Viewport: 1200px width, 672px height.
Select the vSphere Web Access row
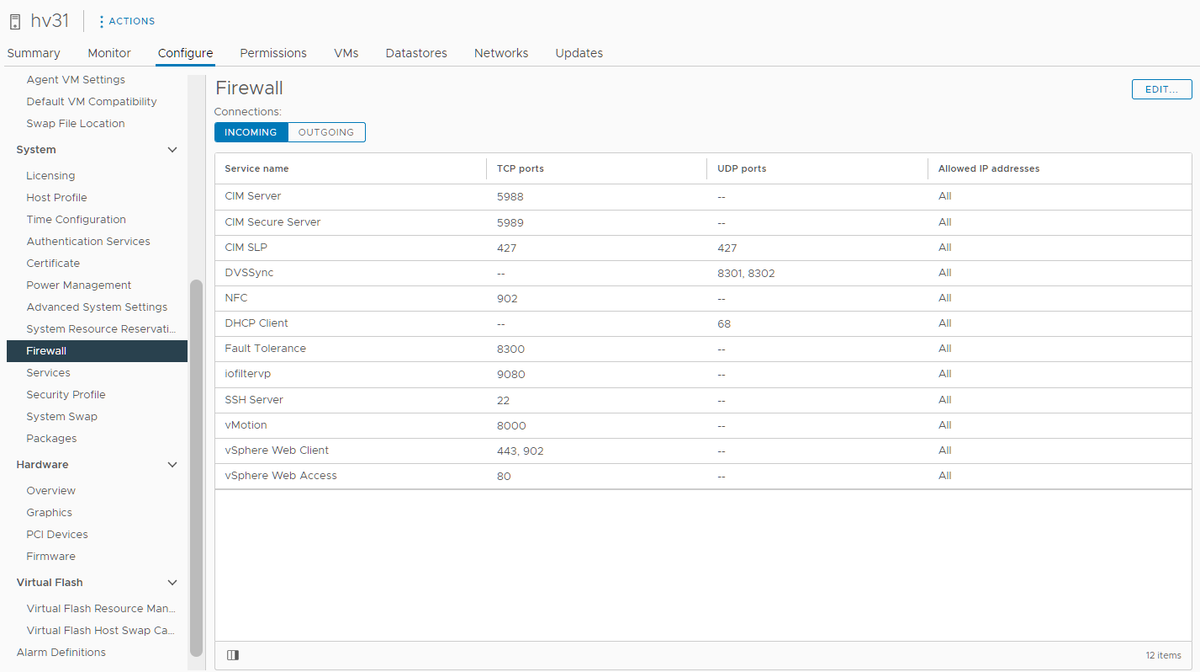coord(703,476)
